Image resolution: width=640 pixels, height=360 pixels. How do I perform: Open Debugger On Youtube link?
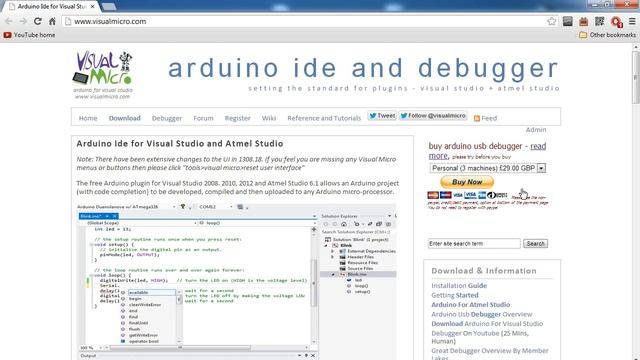480,337
